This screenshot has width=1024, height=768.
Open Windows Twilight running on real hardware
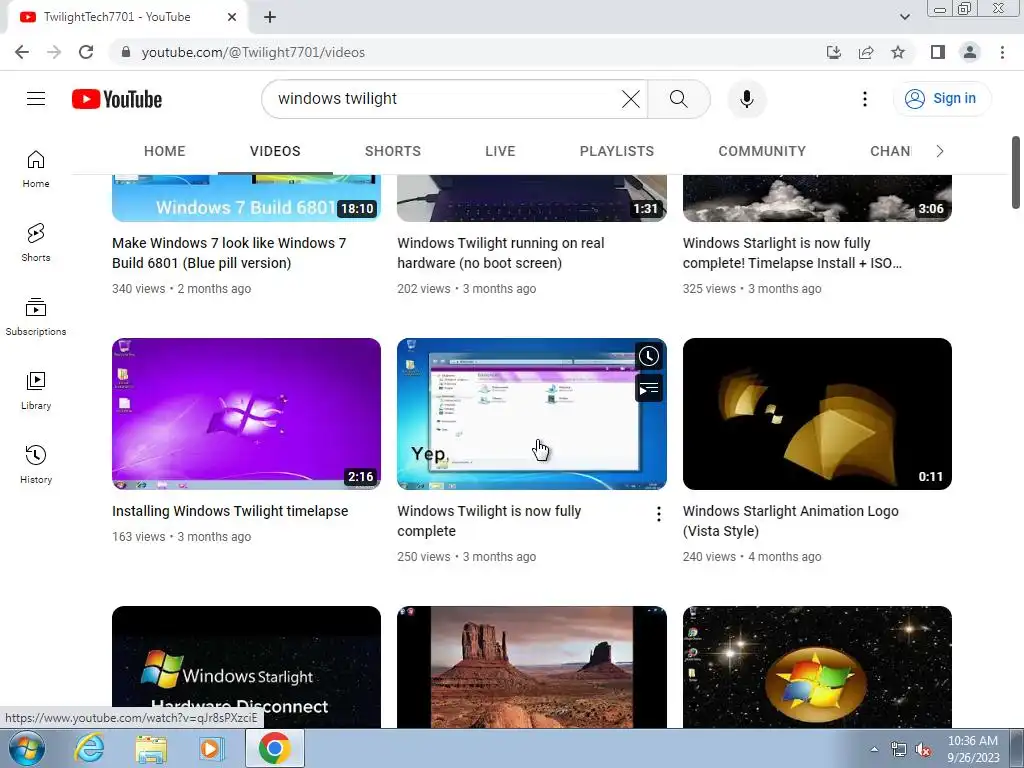500,253
